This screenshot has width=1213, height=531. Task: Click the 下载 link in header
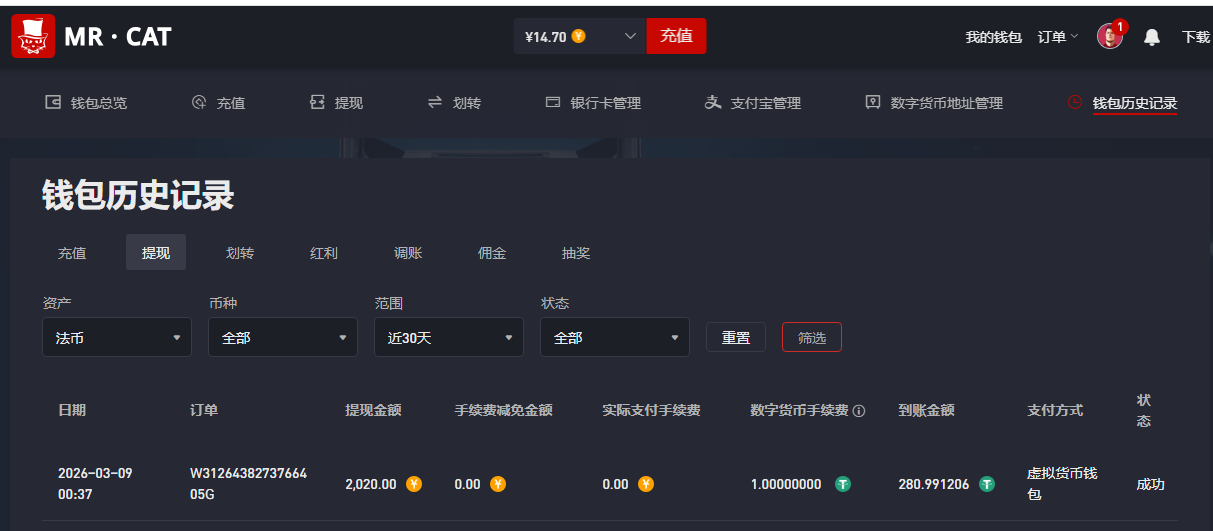(1196, 37)
